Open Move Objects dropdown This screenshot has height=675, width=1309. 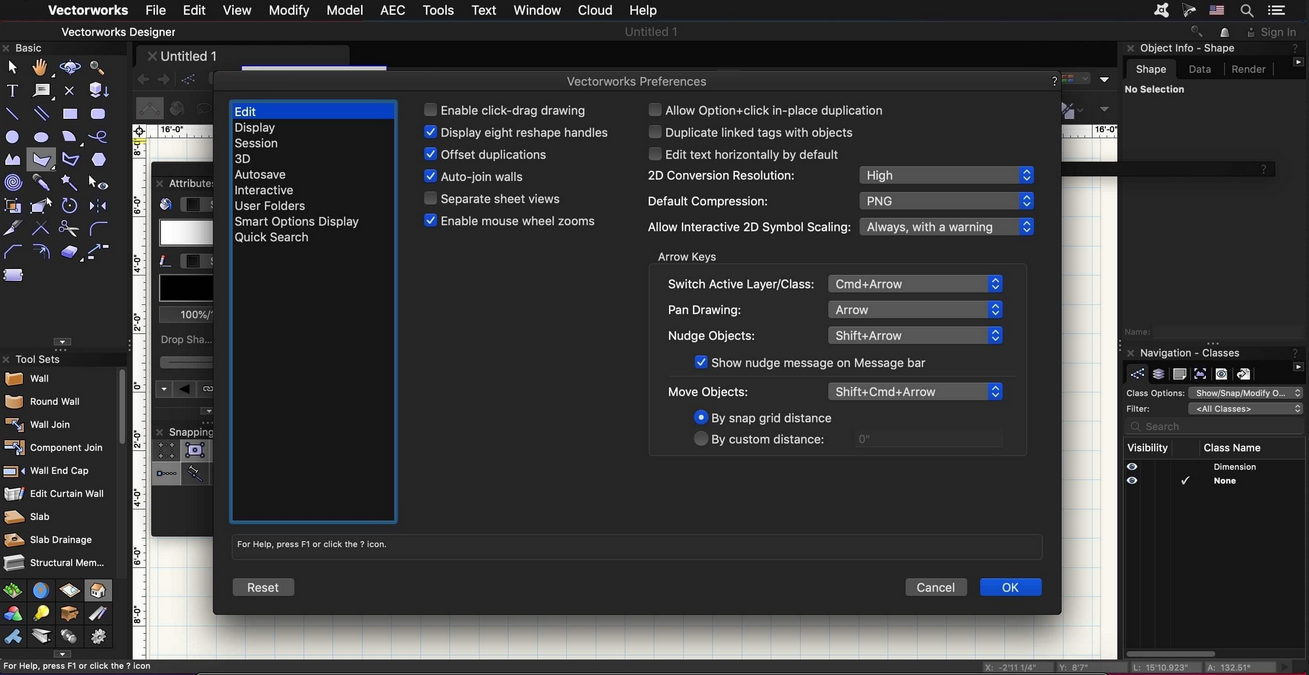coord(915,392)
